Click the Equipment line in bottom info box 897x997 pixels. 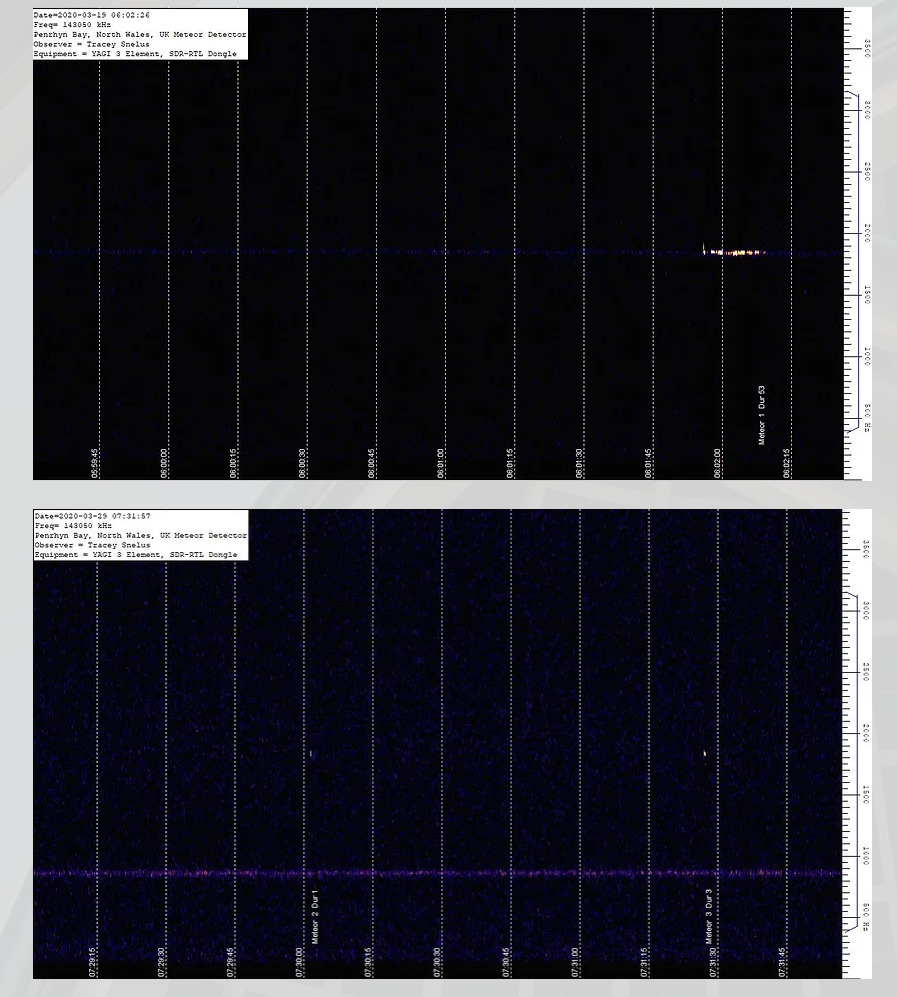tap(135, 554)
